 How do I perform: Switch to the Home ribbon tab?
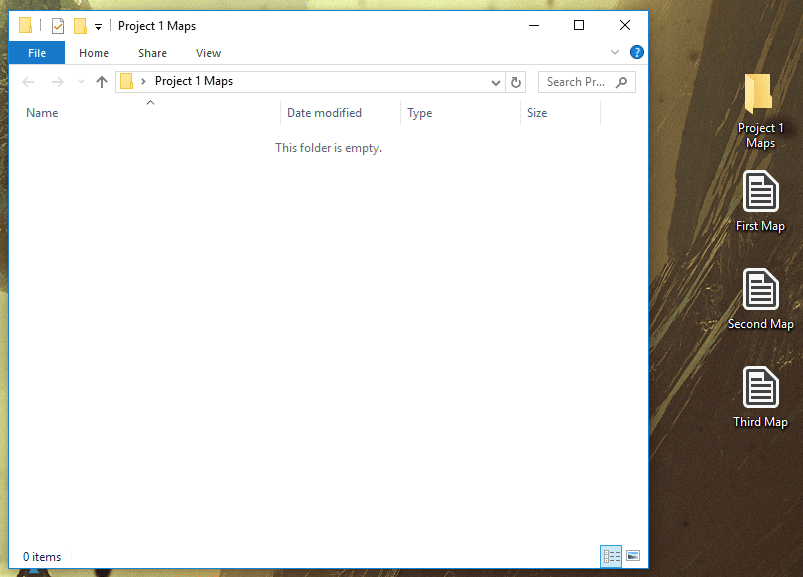point(94,53)
